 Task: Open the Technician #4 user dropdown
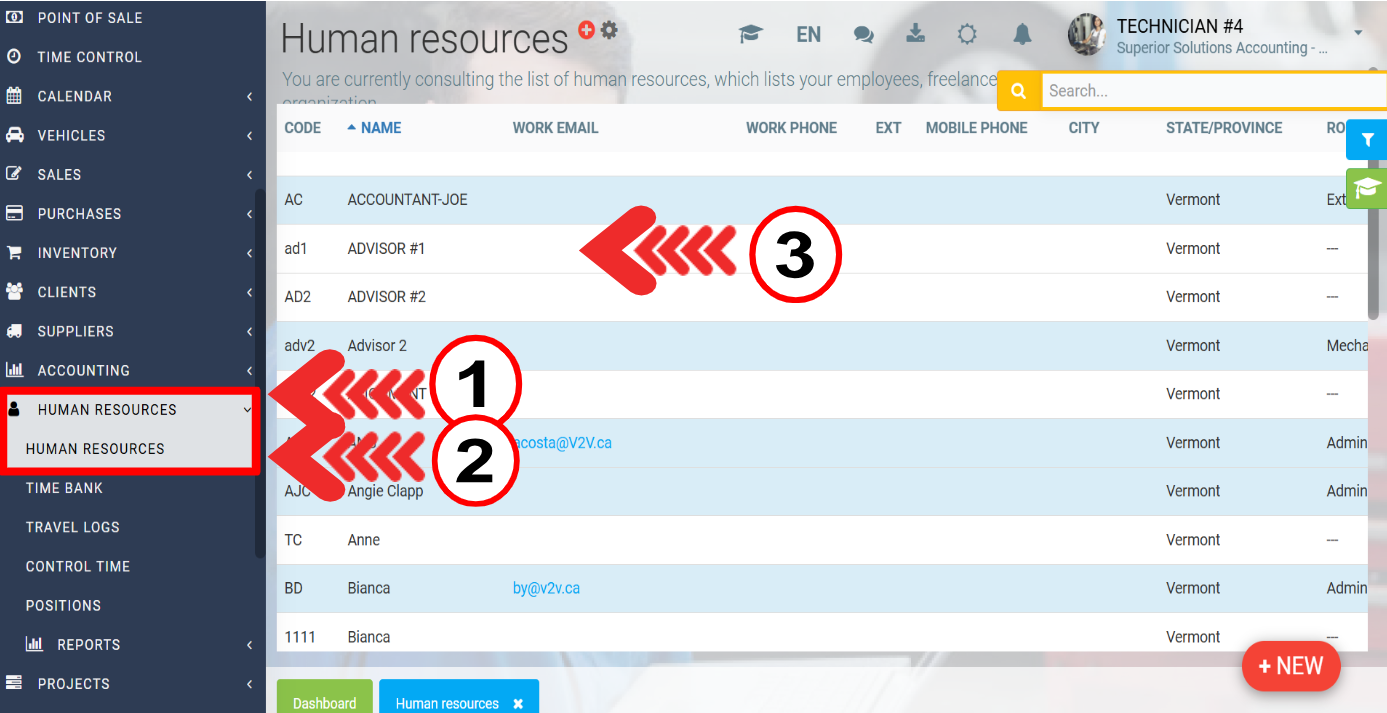coord(1358,34)
